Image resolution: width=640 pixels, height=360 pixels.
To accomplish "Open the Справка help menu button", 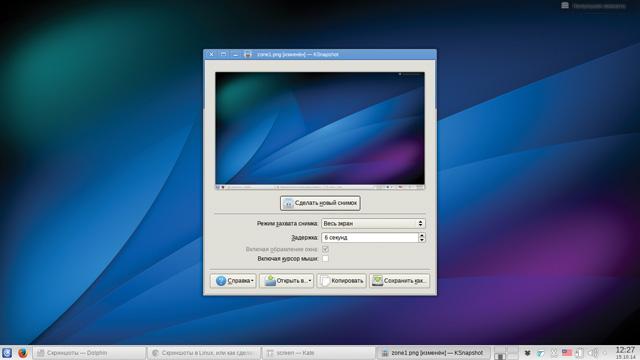I will point(233,281).
